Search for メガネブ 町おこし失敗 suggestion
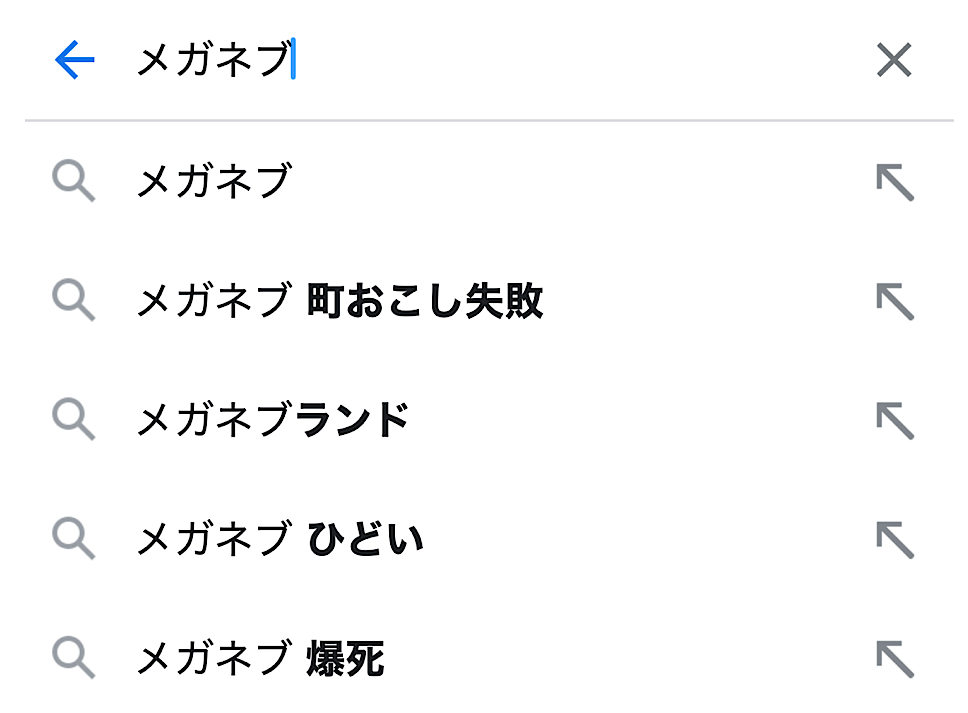Image resolution: width=968 pixels, height=713 pixels. pos(339,301)
